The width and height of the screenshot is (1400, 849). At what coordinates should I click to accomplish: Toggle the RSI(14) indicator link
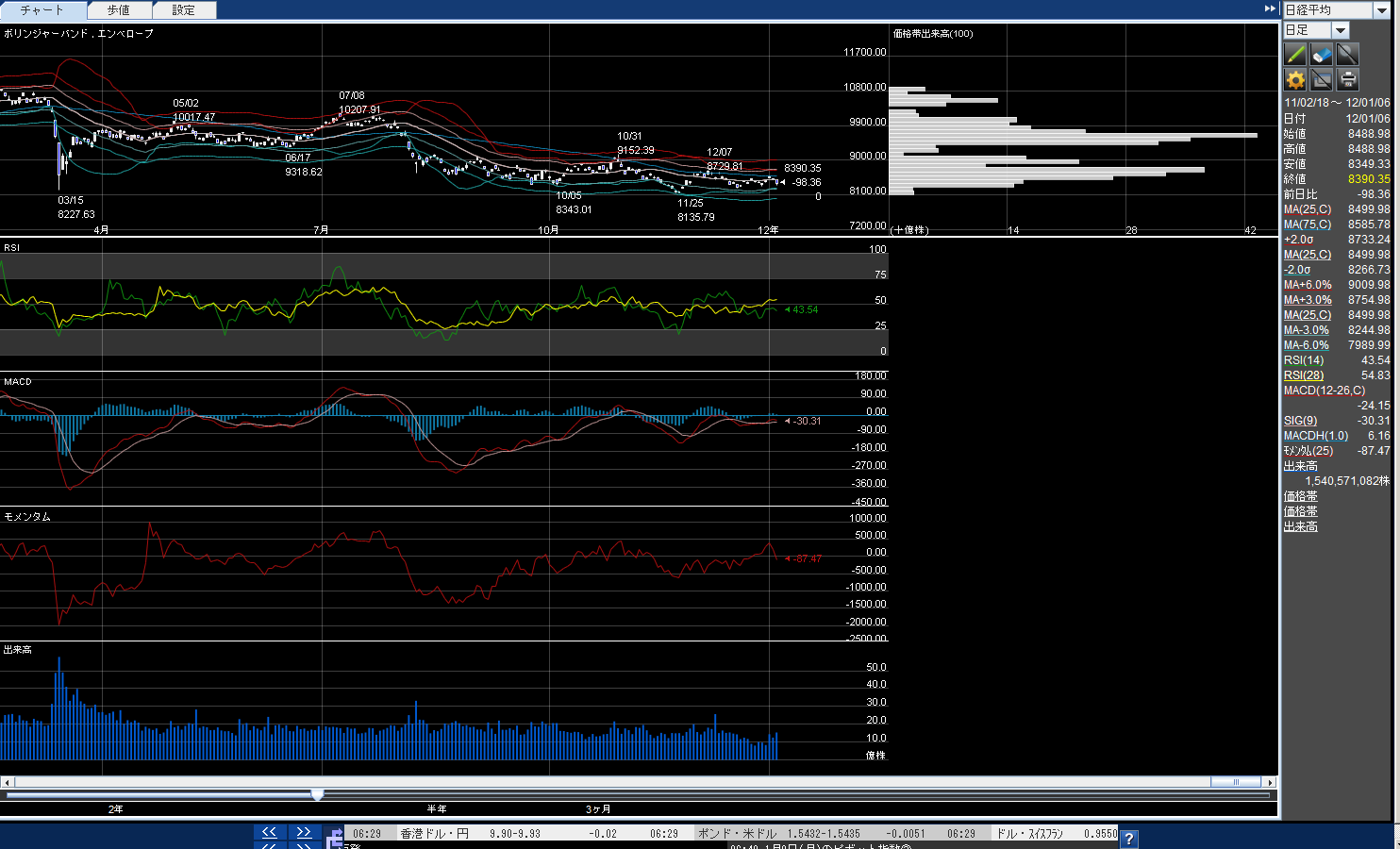tap(1304, 360)
